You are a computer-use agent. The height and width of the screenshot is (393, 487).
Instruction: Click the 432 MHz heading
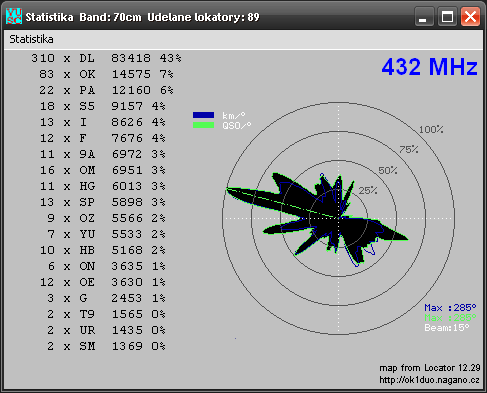point(429,67)
